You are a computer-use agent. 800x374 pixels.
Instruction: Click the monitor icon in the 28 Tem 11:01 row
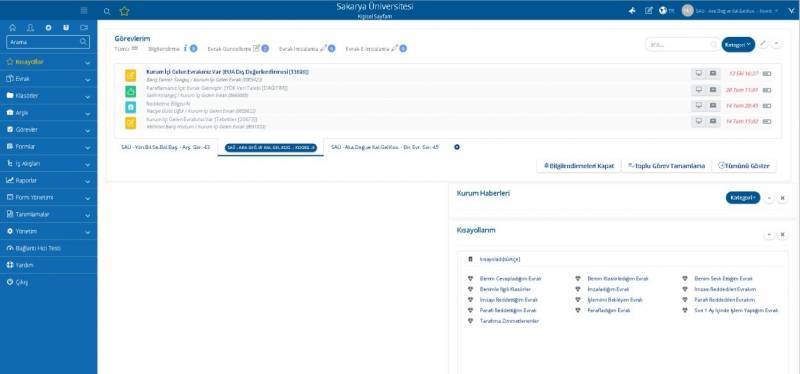click(699, 90)
